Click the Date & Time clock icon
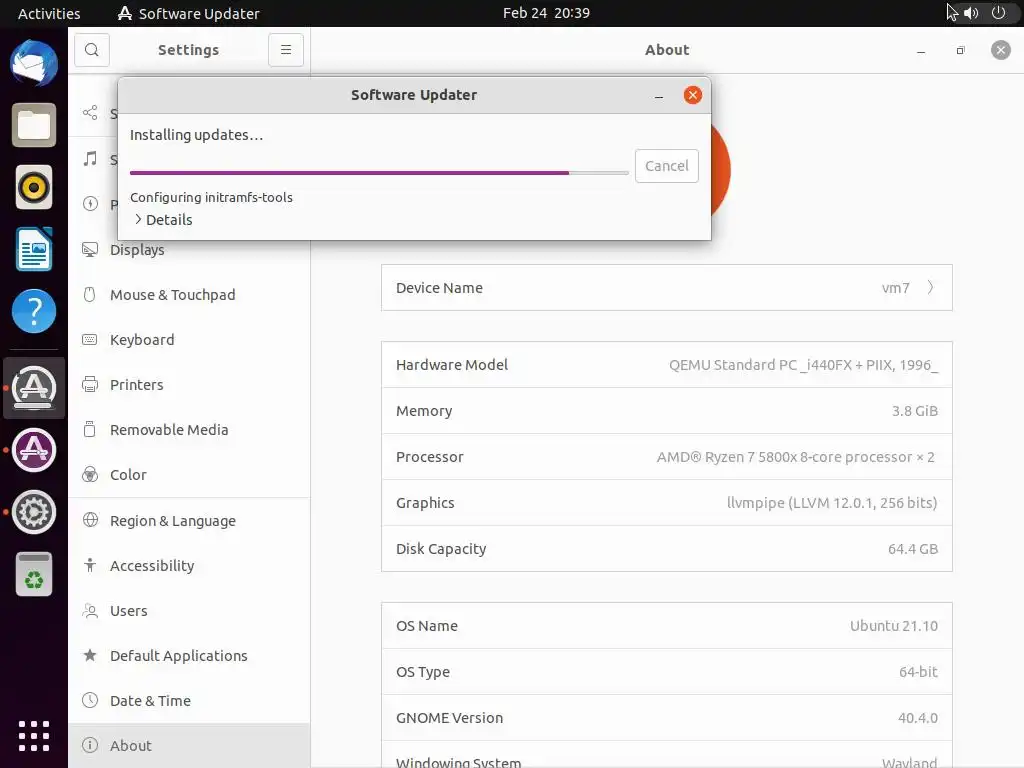The width and height of the screenshot is (1024, 768). tap(90, 700)
